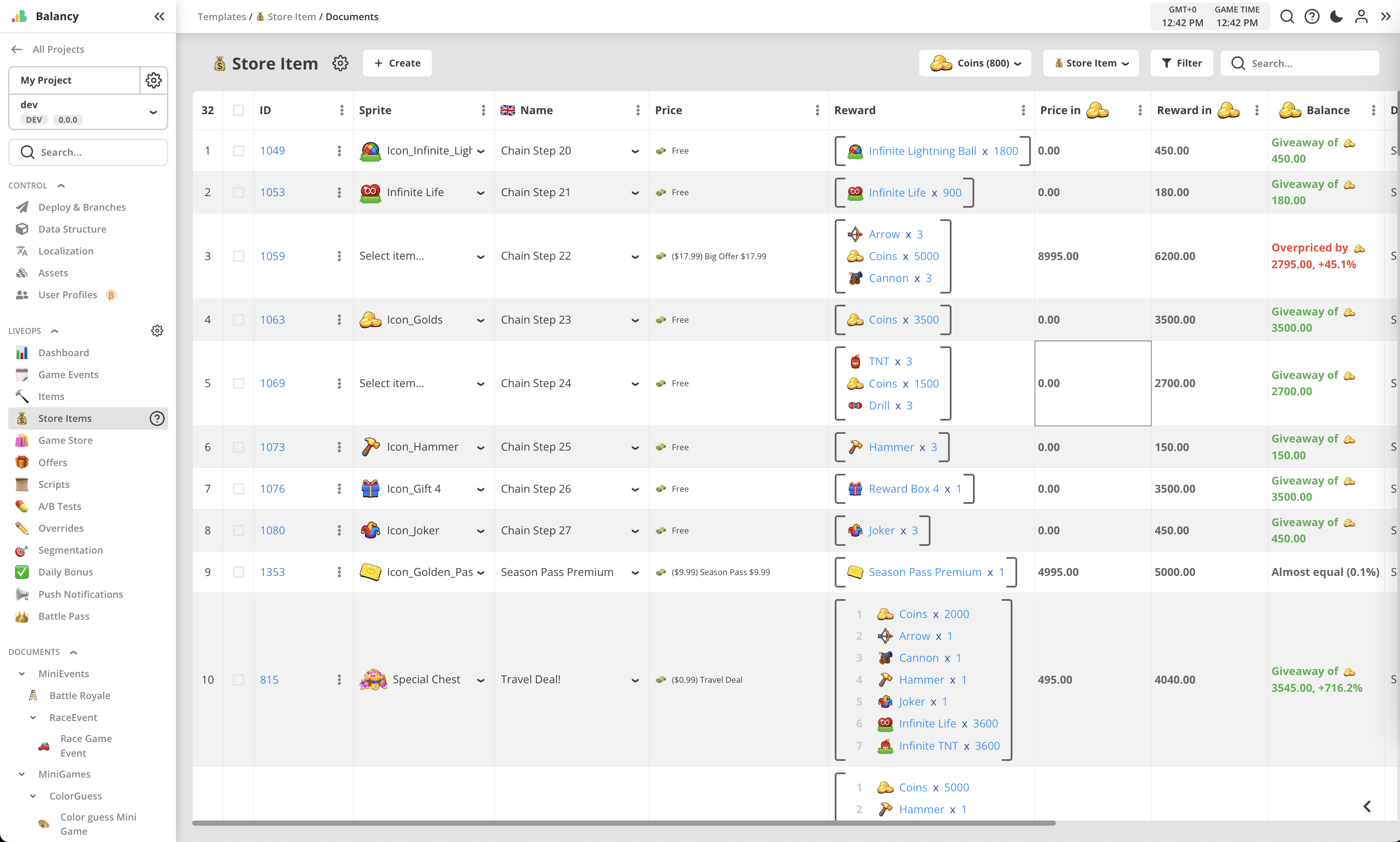Screen dimensions: 1400x842
Task: Open My Project settings gear
Action: click(x=154, y=80)
